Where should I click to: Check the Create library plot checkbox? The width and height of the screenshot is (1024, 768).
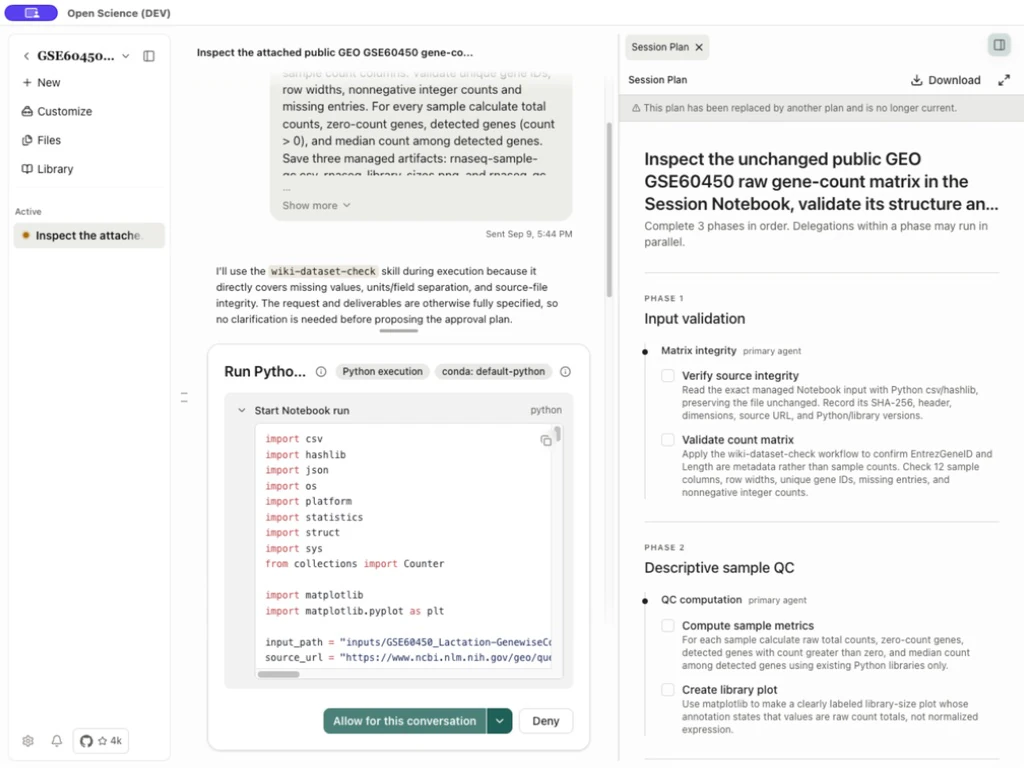(667, 690)
